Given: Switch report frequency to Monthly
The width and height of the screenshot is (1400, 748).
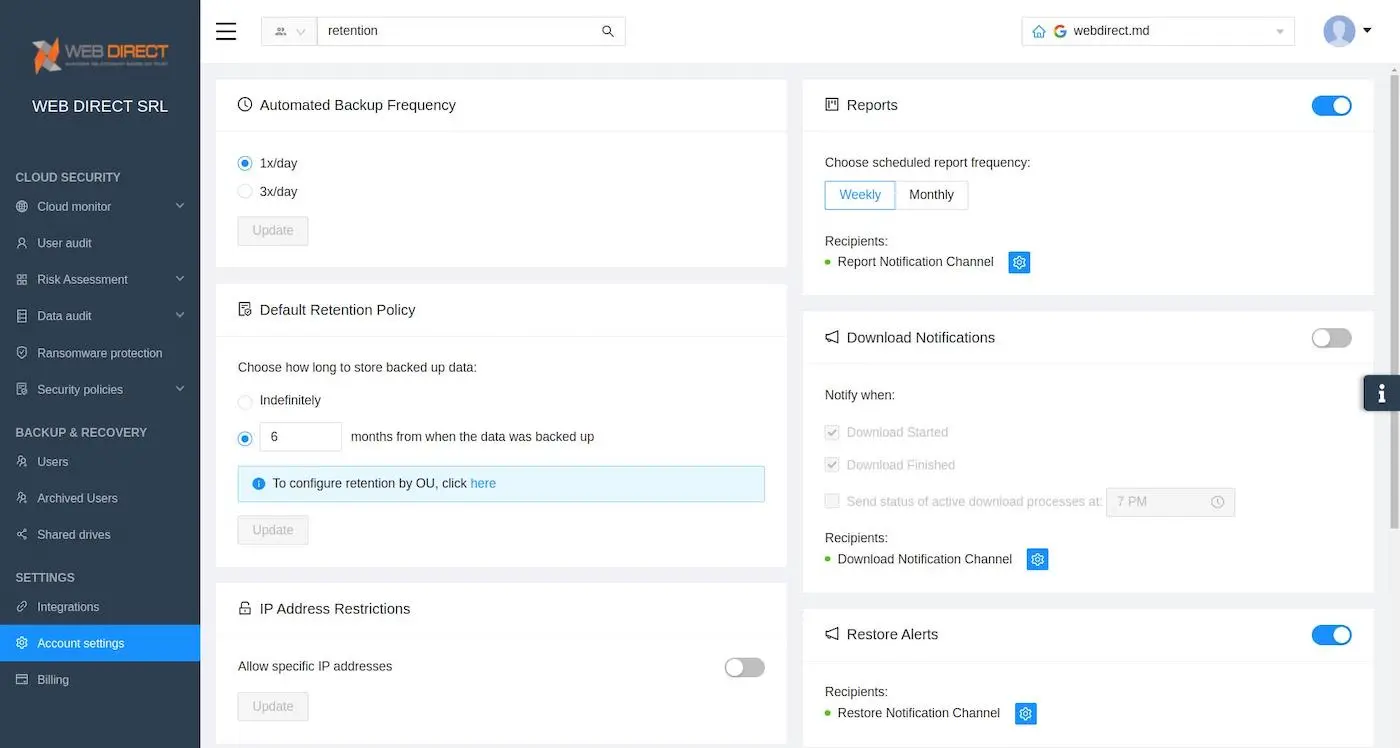Looking at the screenshot, I should point(931,195).
